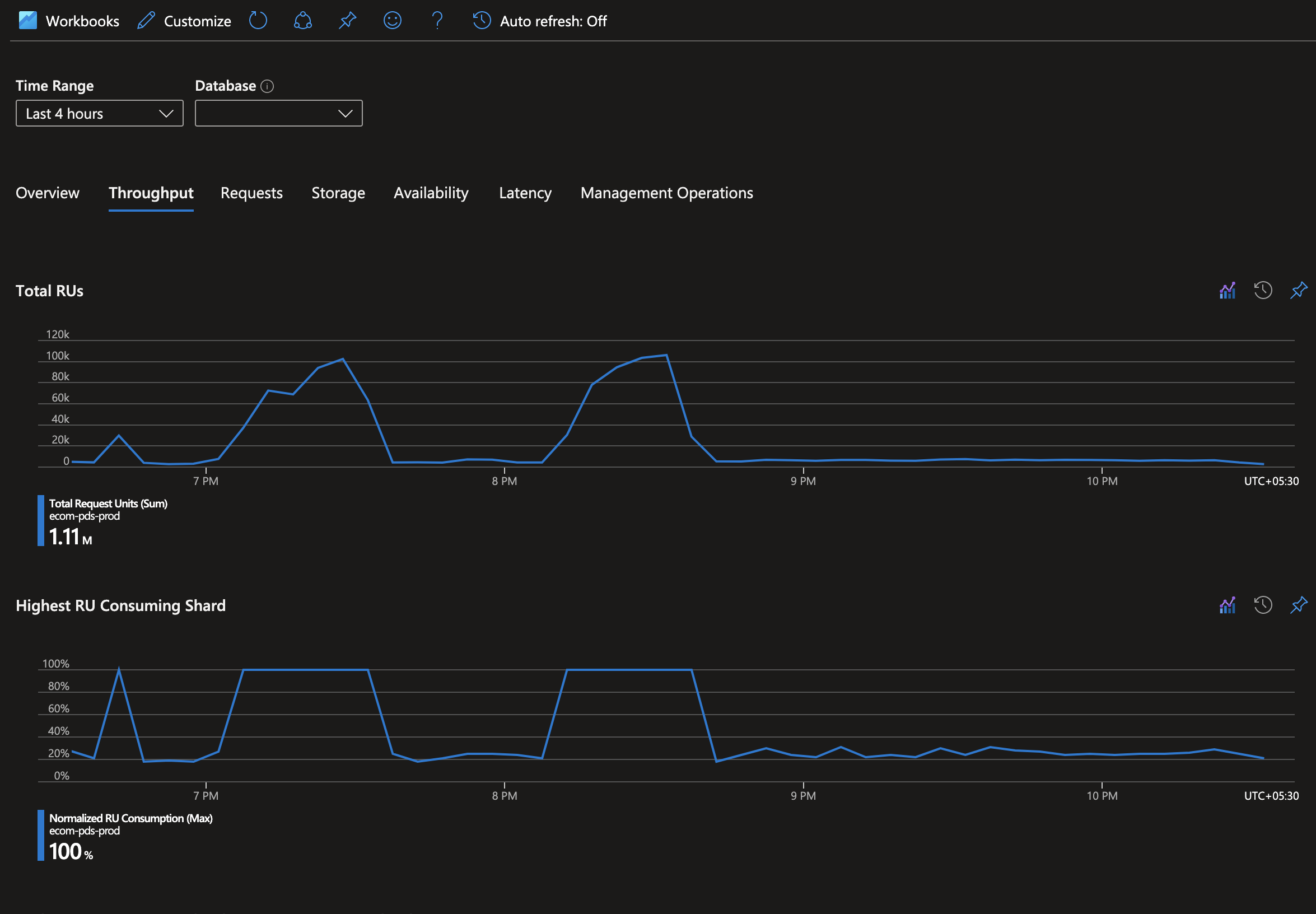Click the question mark help icon

tap(437, 21)
